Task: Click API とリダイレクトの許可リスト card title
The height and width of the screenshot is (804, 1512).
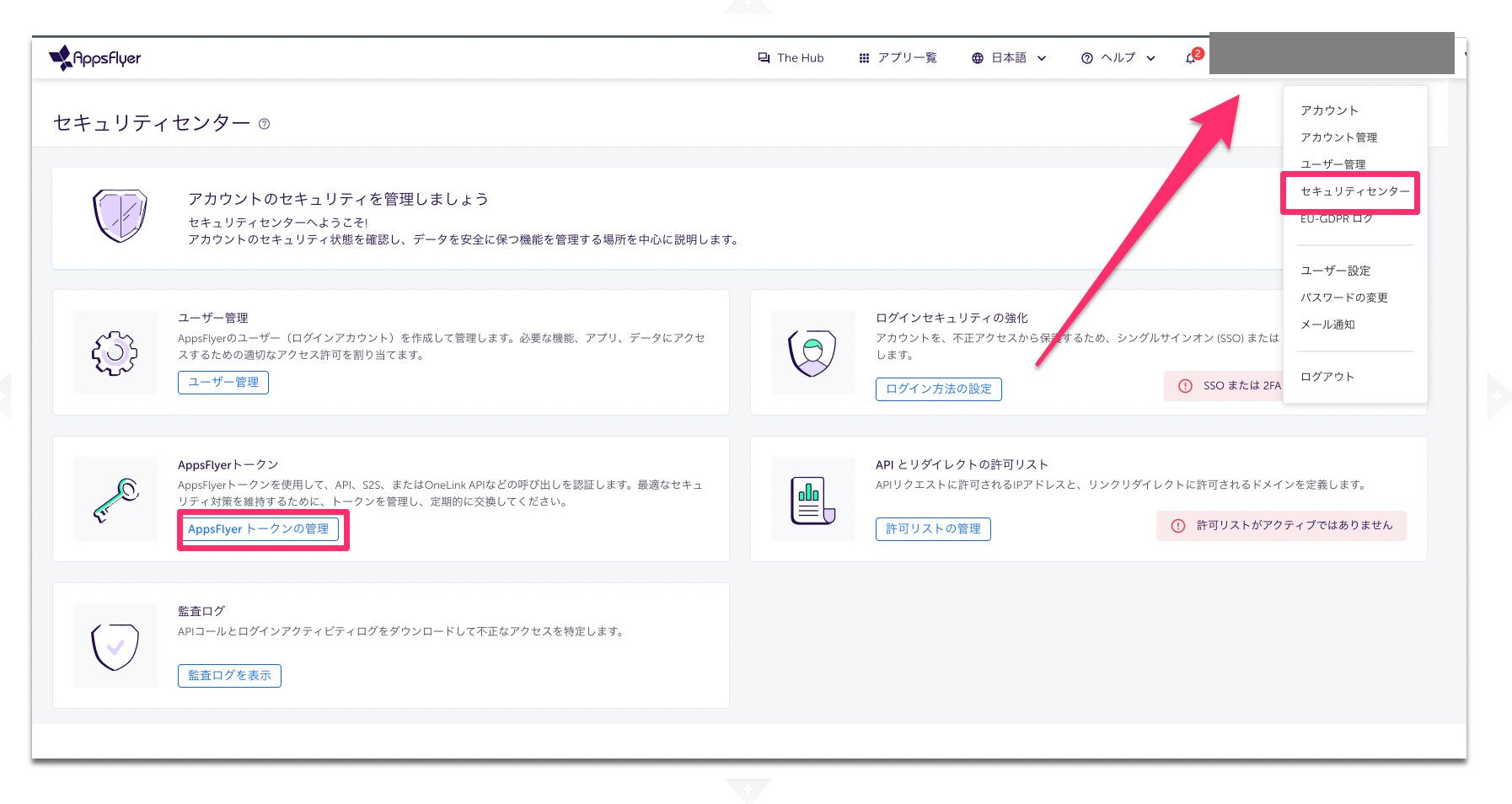Action: click(962, 465)
